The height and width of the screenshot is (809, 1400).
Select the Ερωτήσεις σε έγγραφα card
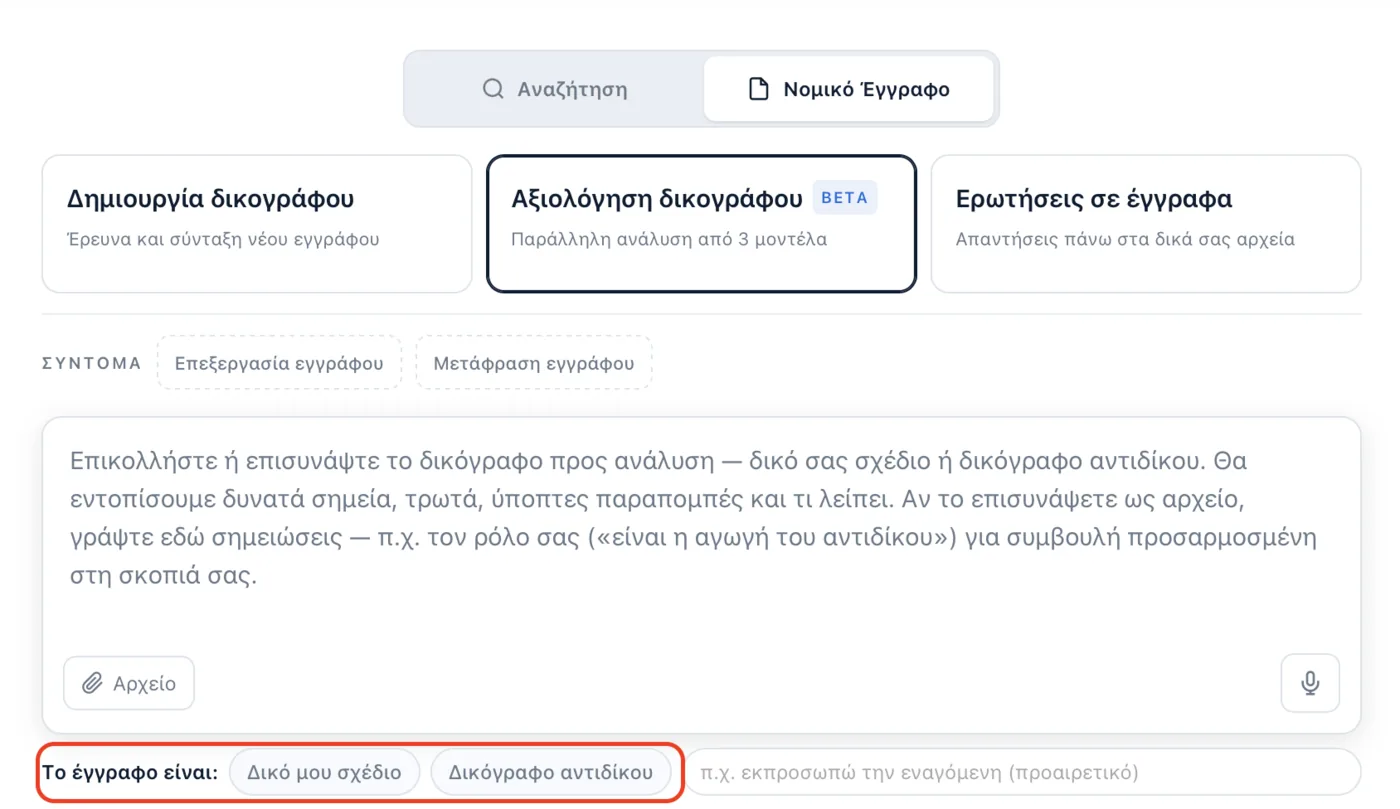coord(1146,224)
